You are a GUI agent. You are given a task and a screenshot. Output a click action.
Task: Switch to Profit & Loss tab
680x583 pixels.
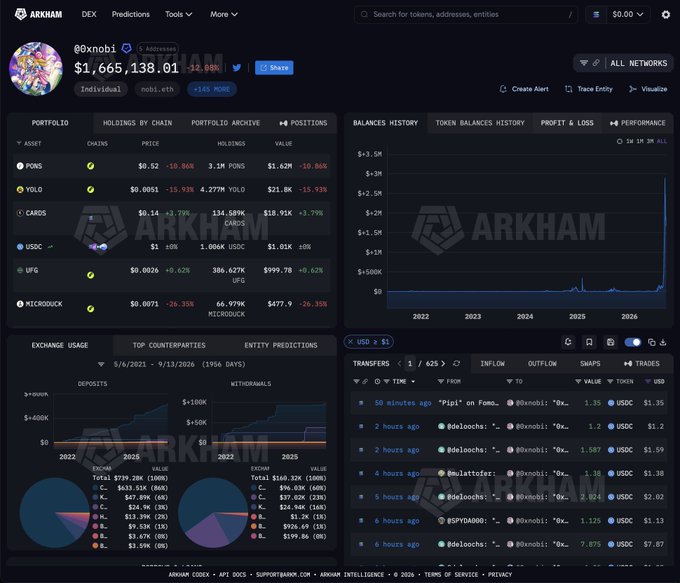567,123
